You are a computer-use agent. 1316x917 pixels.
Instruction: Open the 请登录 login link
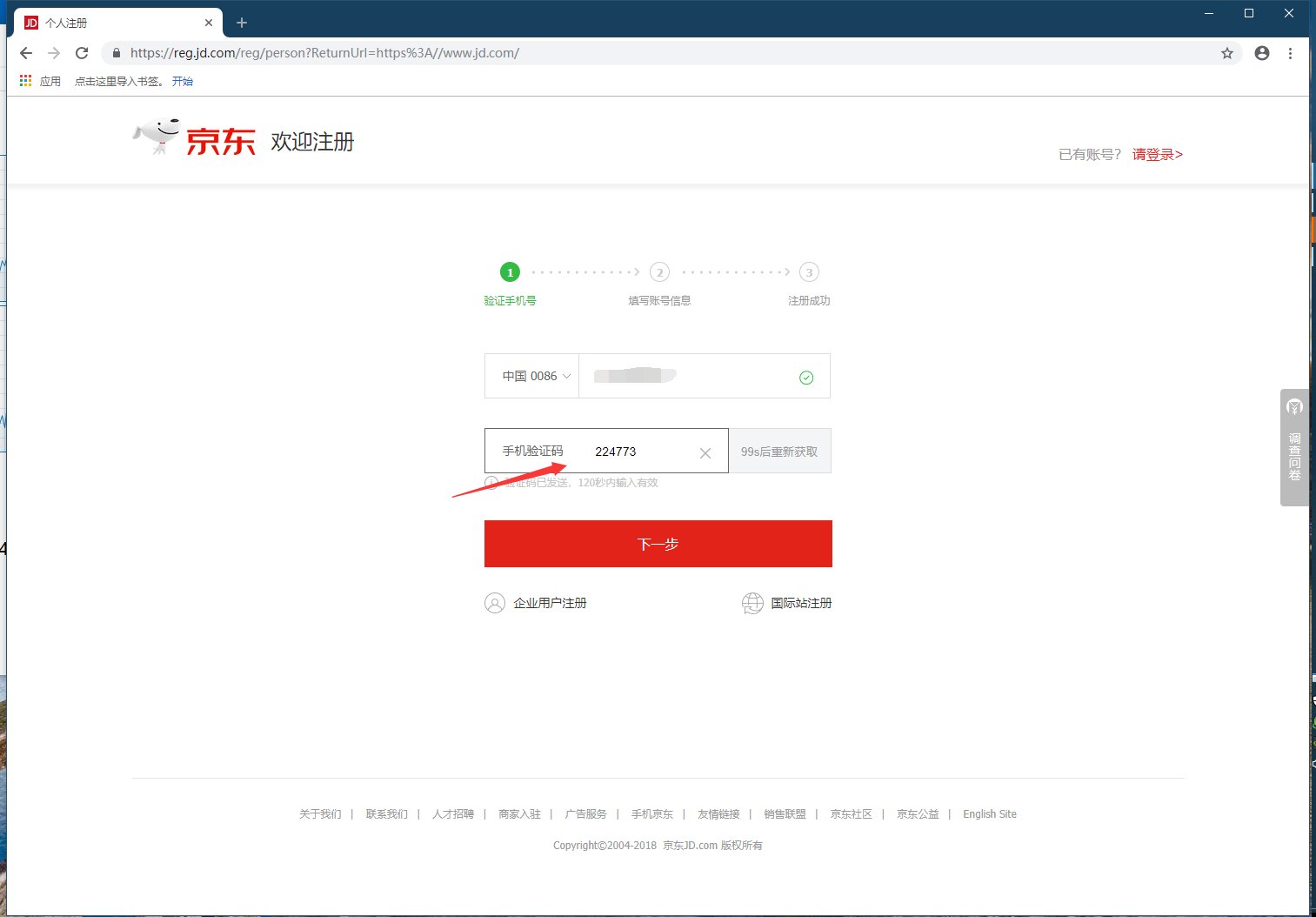click(1157, 154)
